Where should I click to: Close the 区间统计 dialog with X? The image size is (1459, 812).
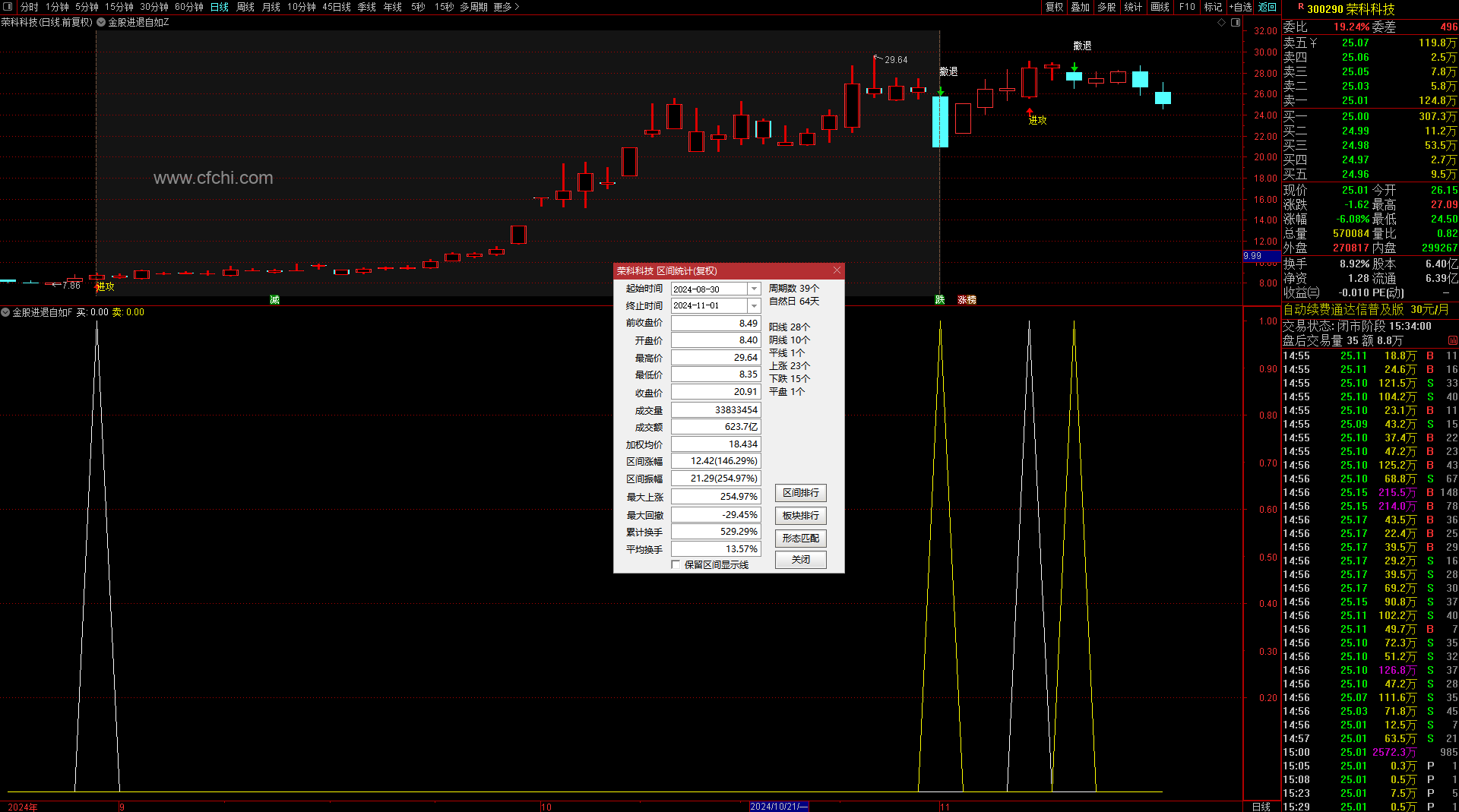coord(837,270)
